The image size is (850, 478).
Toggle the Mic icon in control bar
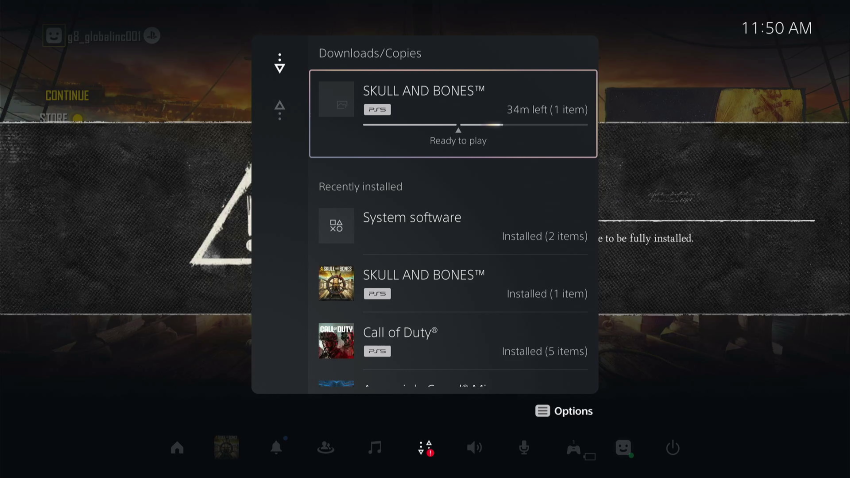524,448
